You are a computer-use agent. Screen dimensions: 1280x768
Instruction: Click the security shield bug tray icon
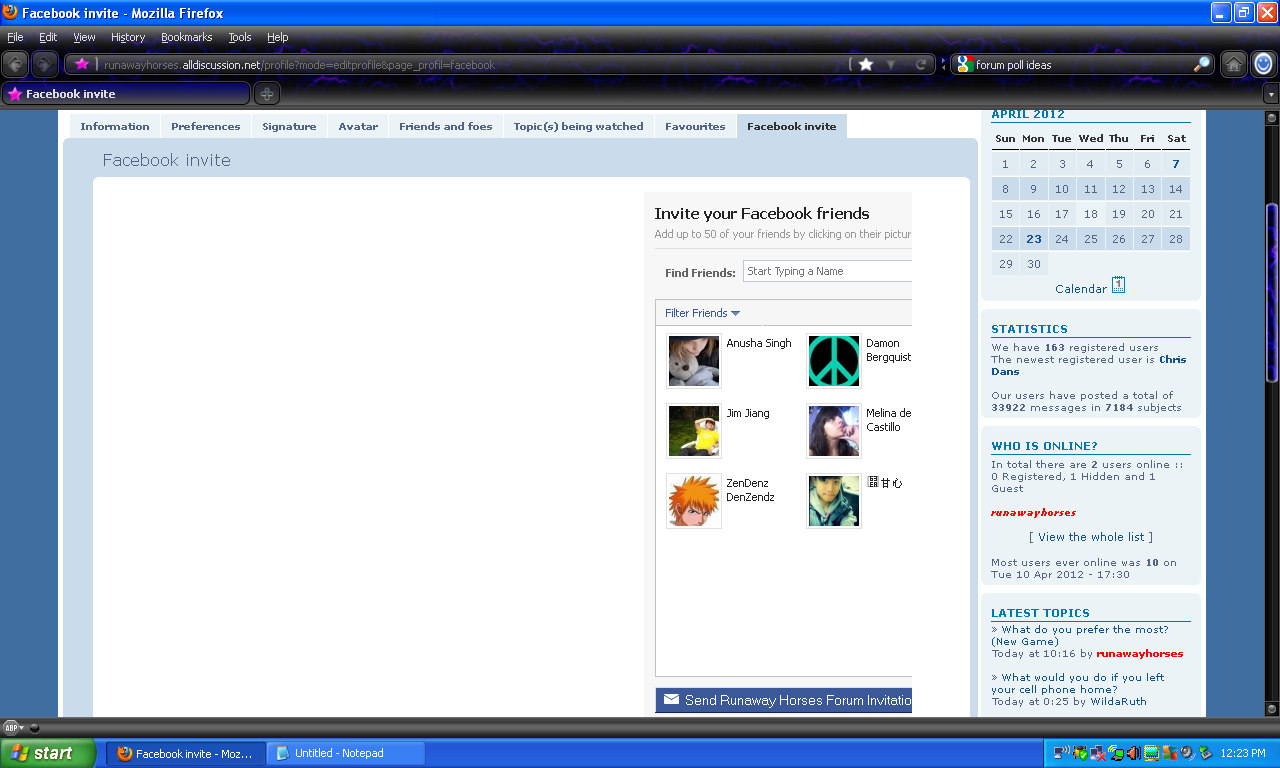[1080, 753]
